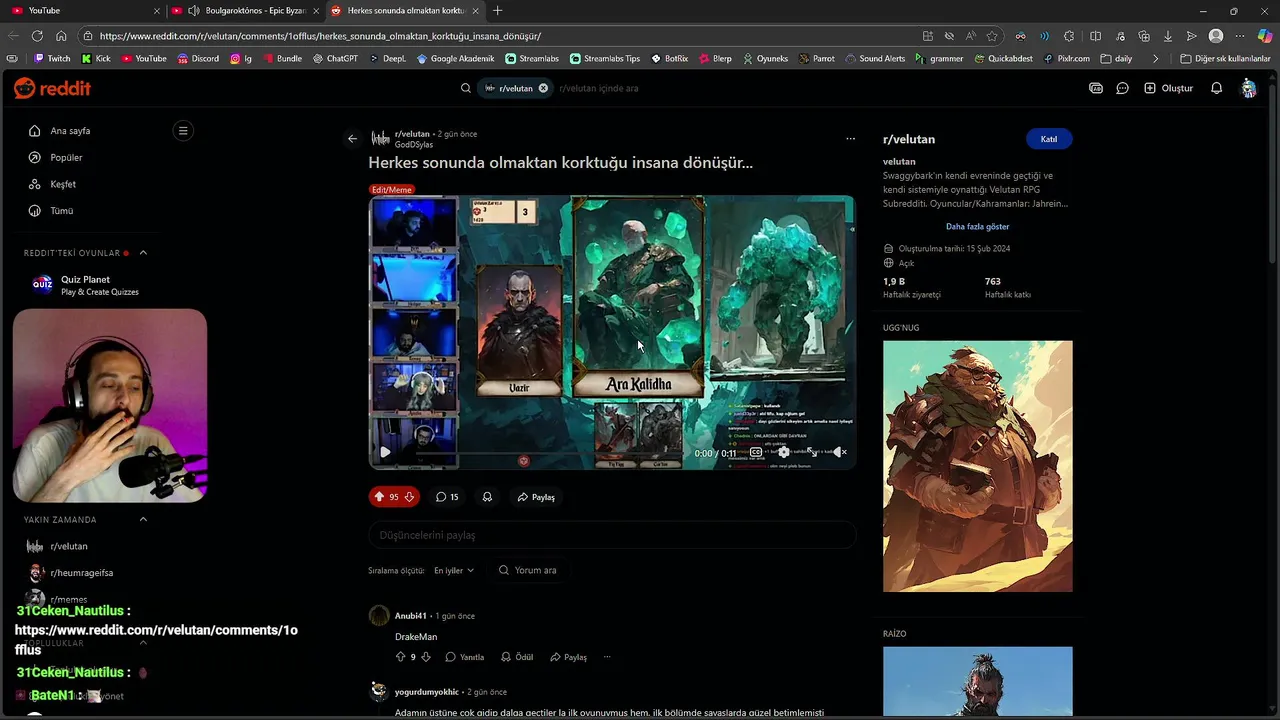The image size is (1280, 720).
Task: Play the Reddit post video
Action: coord(385,452)
